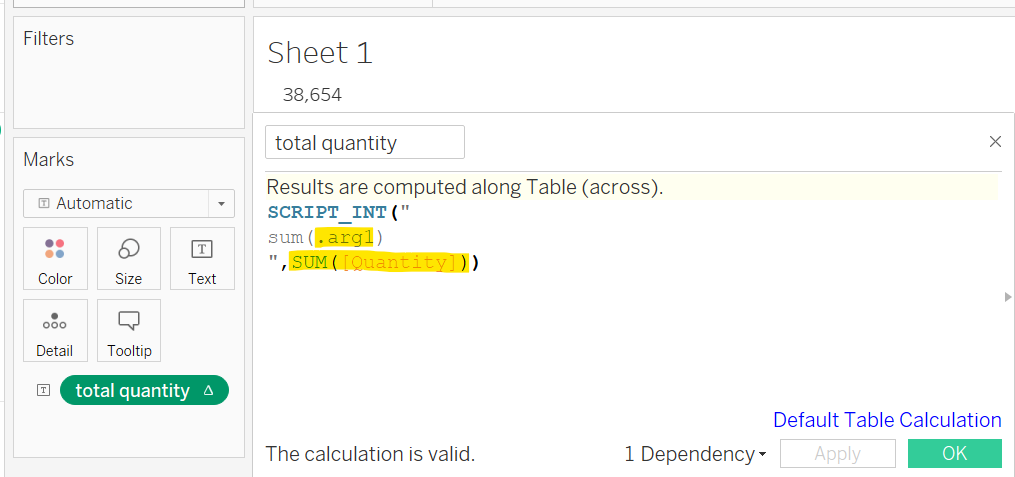Expand the 1 Dependency dropdown

[x=695, y=454]
